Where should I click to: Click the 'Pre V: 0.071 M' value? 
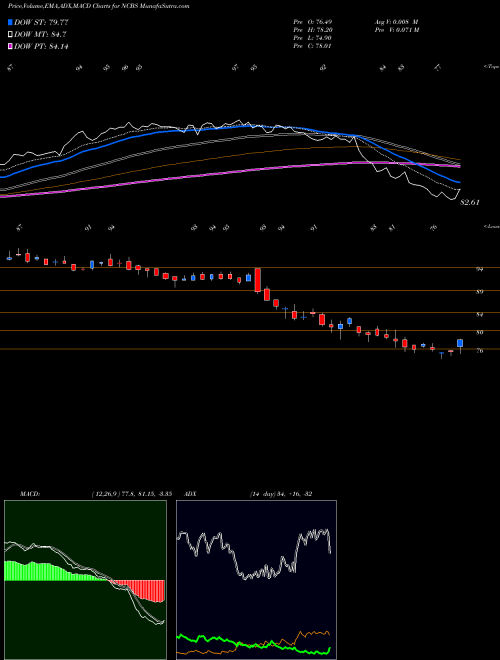point(397,30)
